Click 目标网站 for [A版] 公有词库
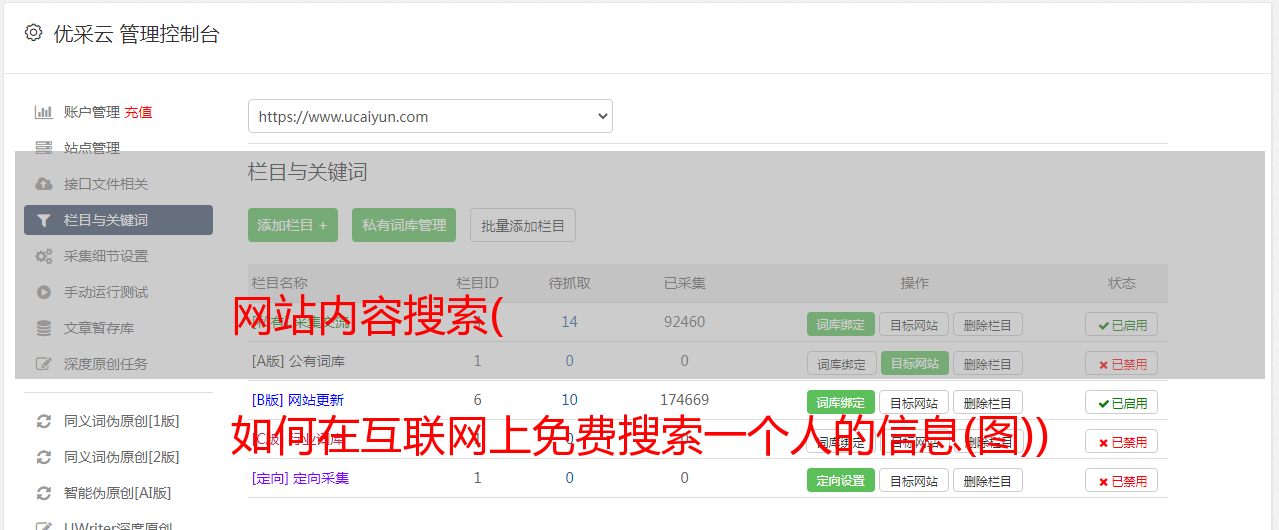 click(x=914, y=363)
